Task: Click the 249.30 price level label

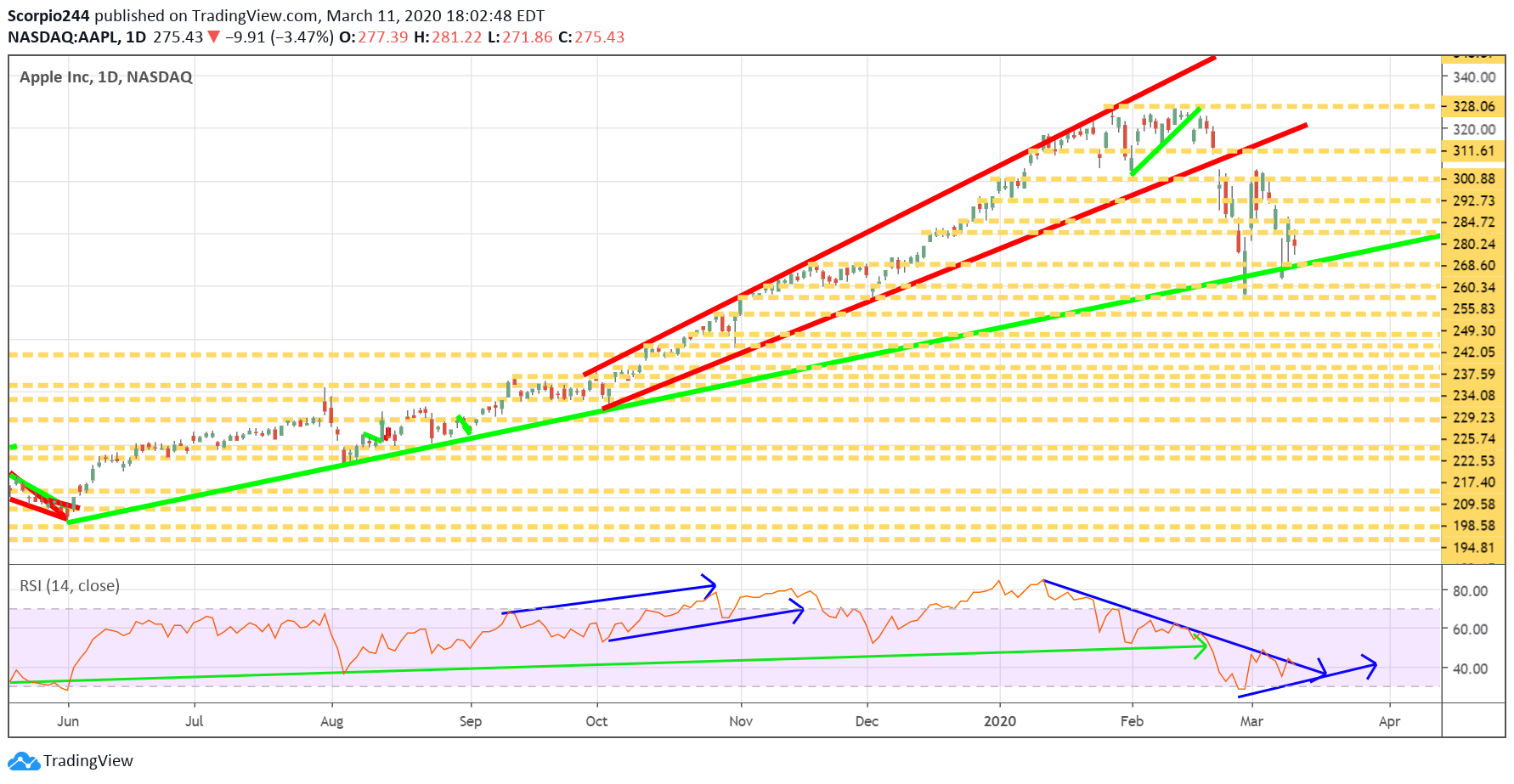Action: coord(1474,331)
